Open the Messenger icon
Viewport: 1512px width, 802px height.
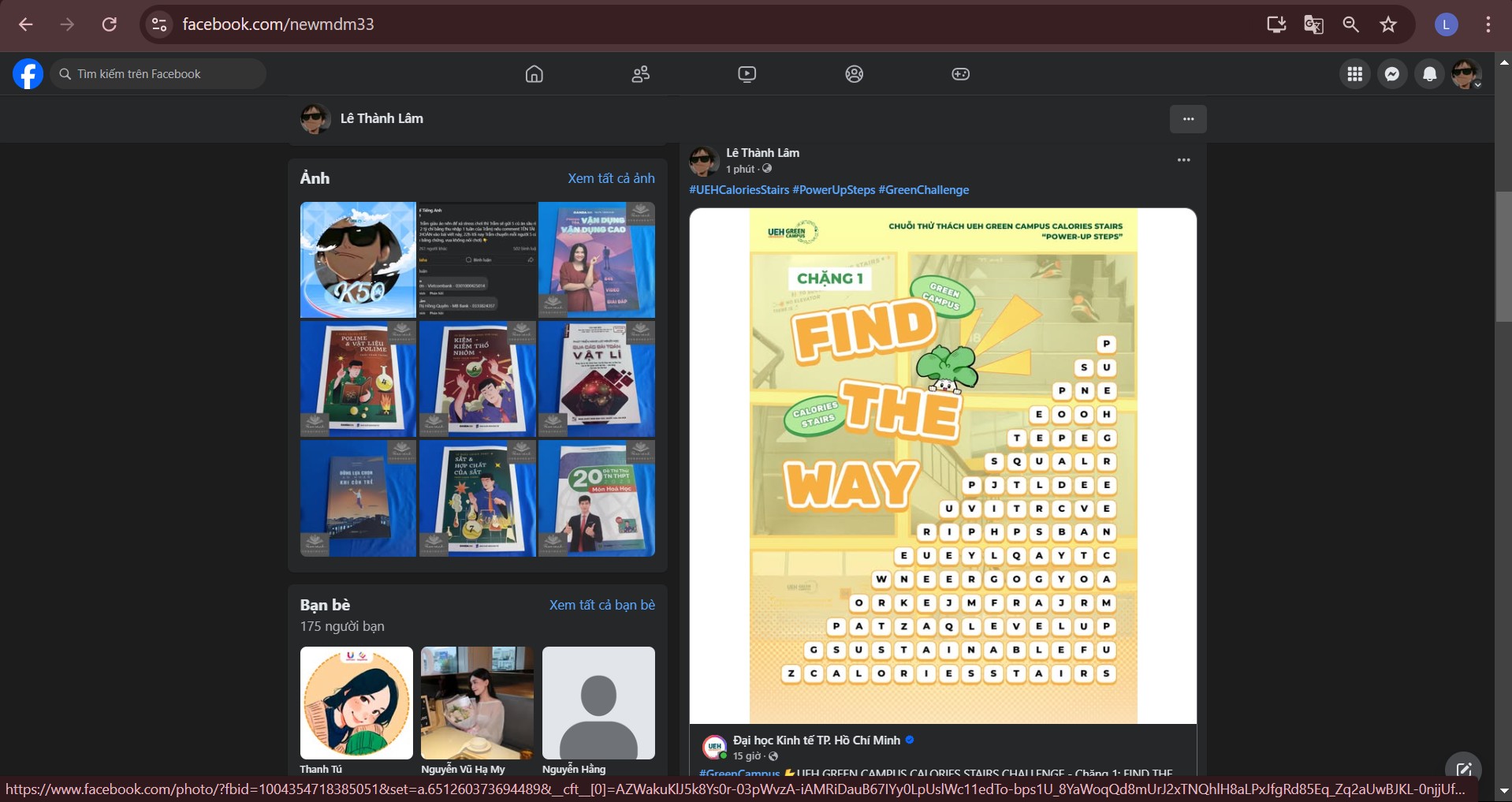coord(1392,74)
